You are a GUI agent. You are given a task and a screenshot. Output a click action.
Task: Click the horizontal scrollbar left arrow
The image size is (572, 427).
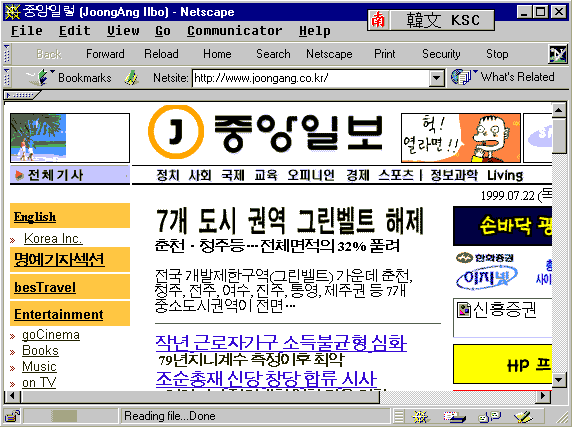click(x=12, y=396)
